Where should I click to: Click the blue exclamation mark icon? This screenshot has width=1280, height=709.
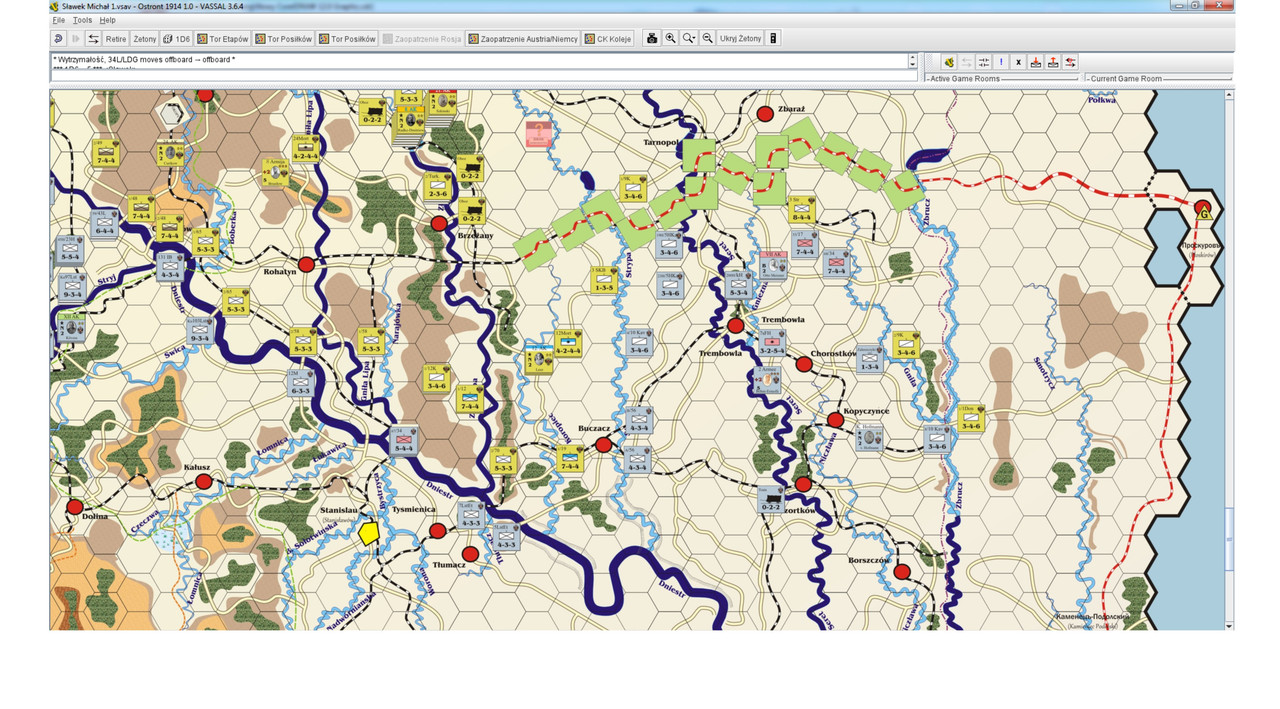coord(1001,62)
